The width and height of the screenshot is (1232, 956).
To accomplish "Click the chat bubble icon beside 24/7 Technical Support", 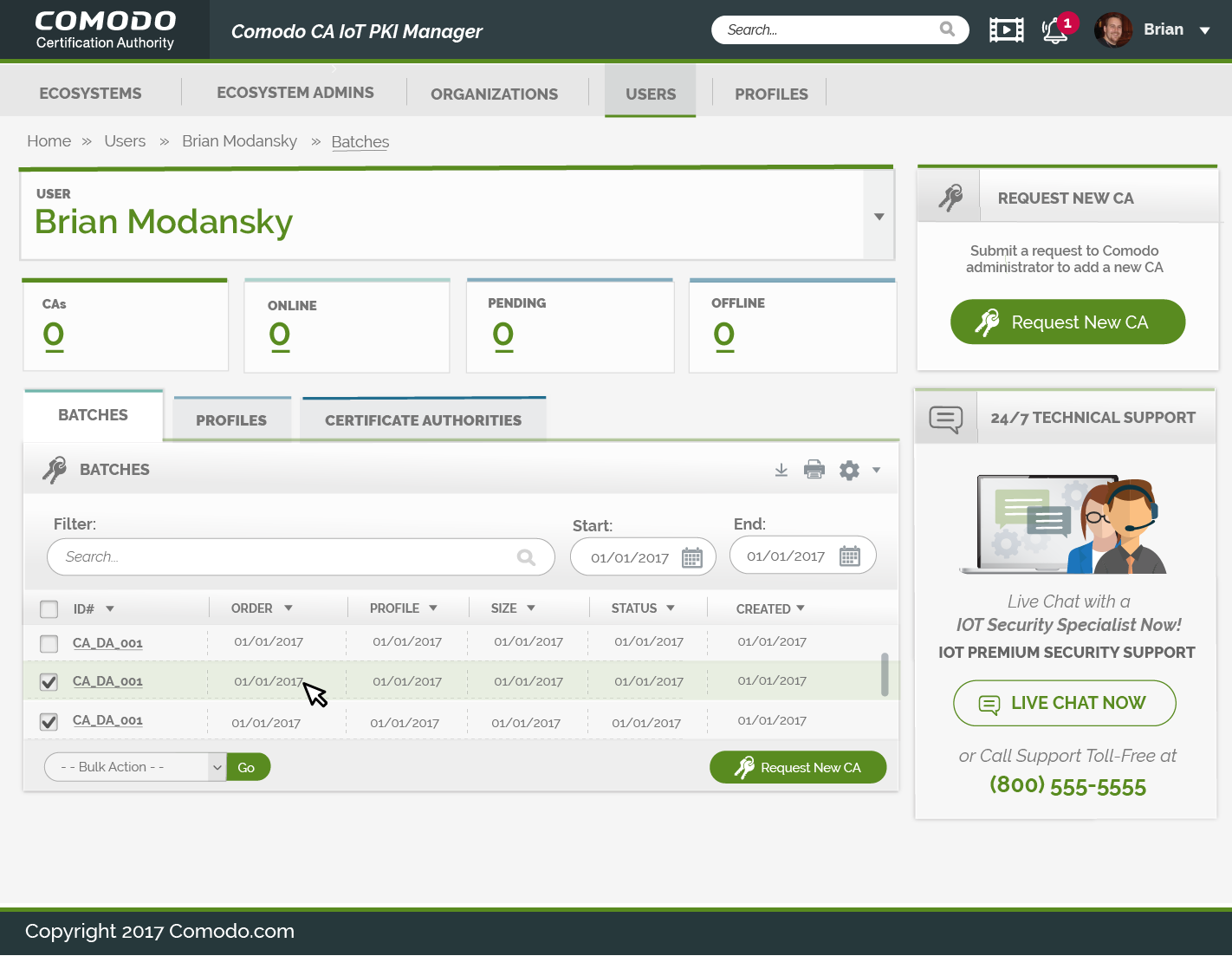I will (945, 419).
